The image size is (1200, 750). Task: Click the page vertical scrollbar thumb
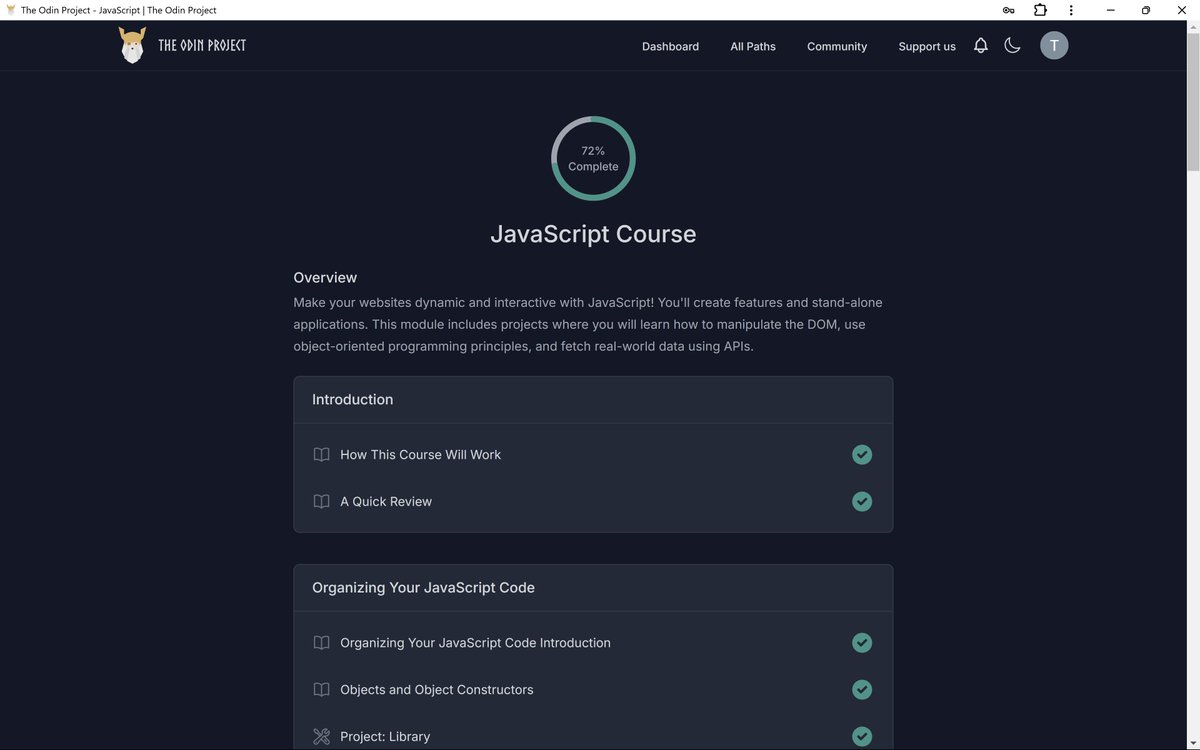pos(1192,103)
